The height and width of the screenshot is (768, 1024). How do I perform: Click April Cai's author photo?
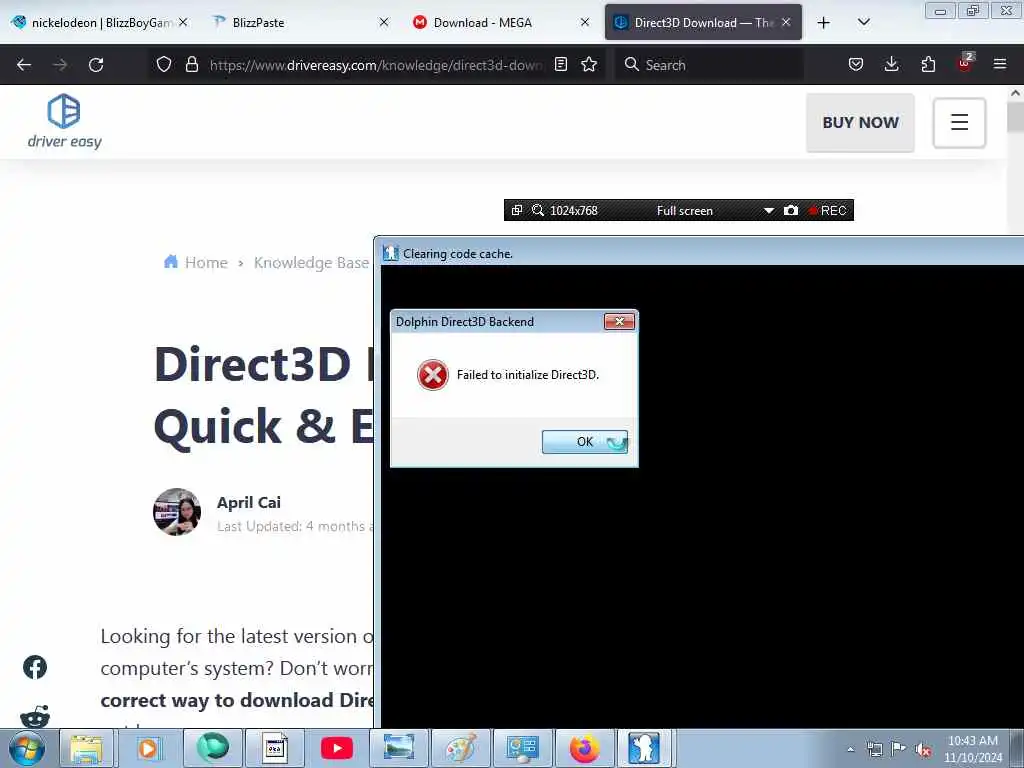177,512
